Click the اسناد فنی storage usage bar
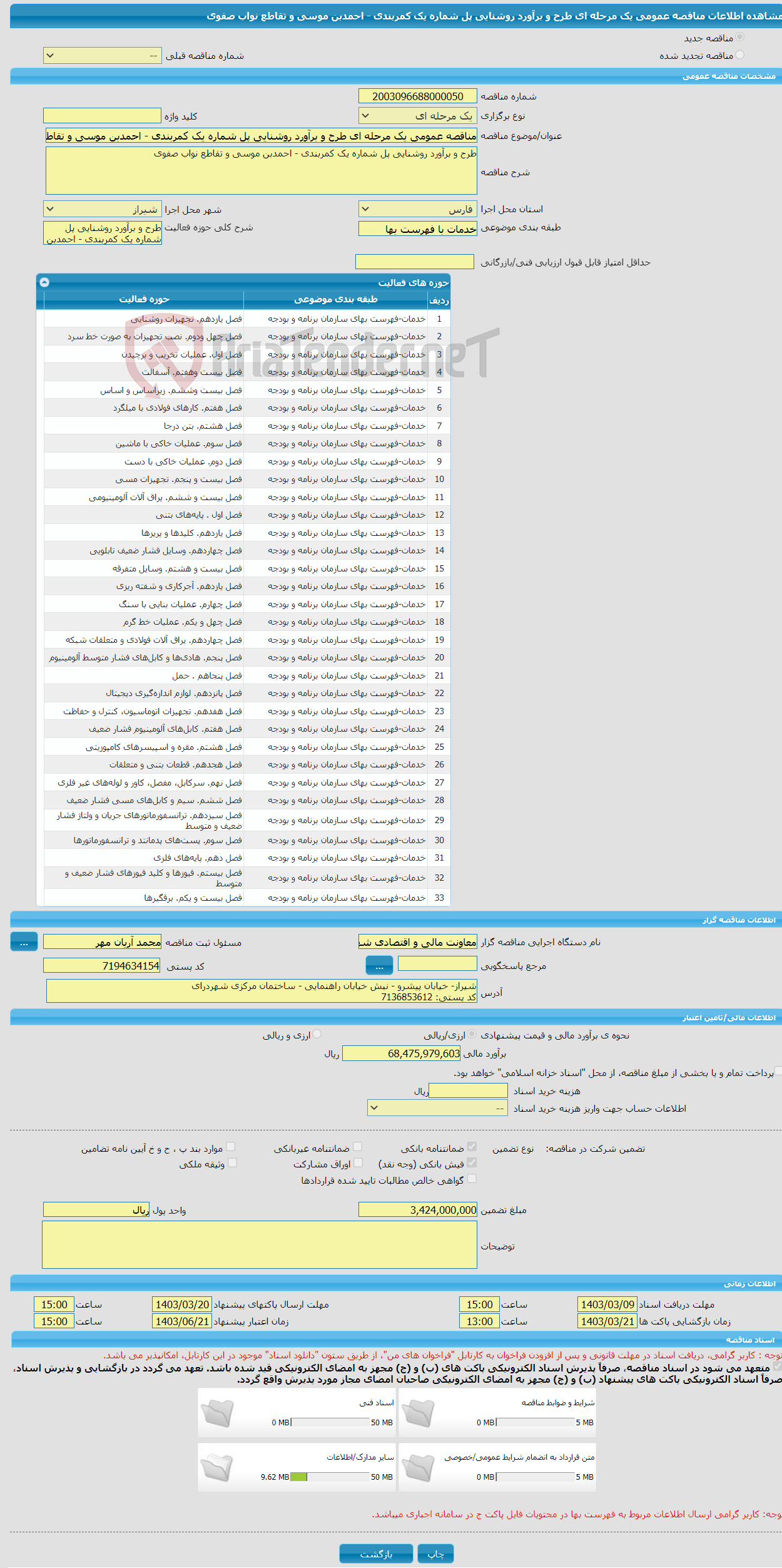The image size is (782, 1568). (x=330, y=1423)
